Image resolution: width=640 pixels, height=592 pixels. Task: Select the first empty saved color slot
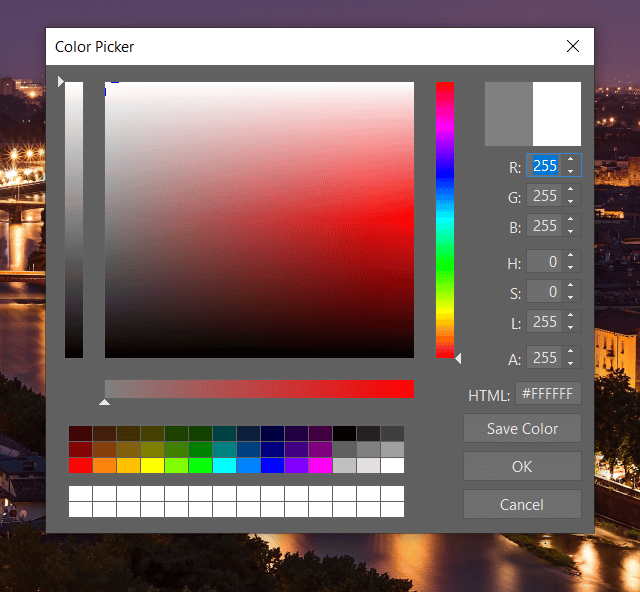click(80, 493)
